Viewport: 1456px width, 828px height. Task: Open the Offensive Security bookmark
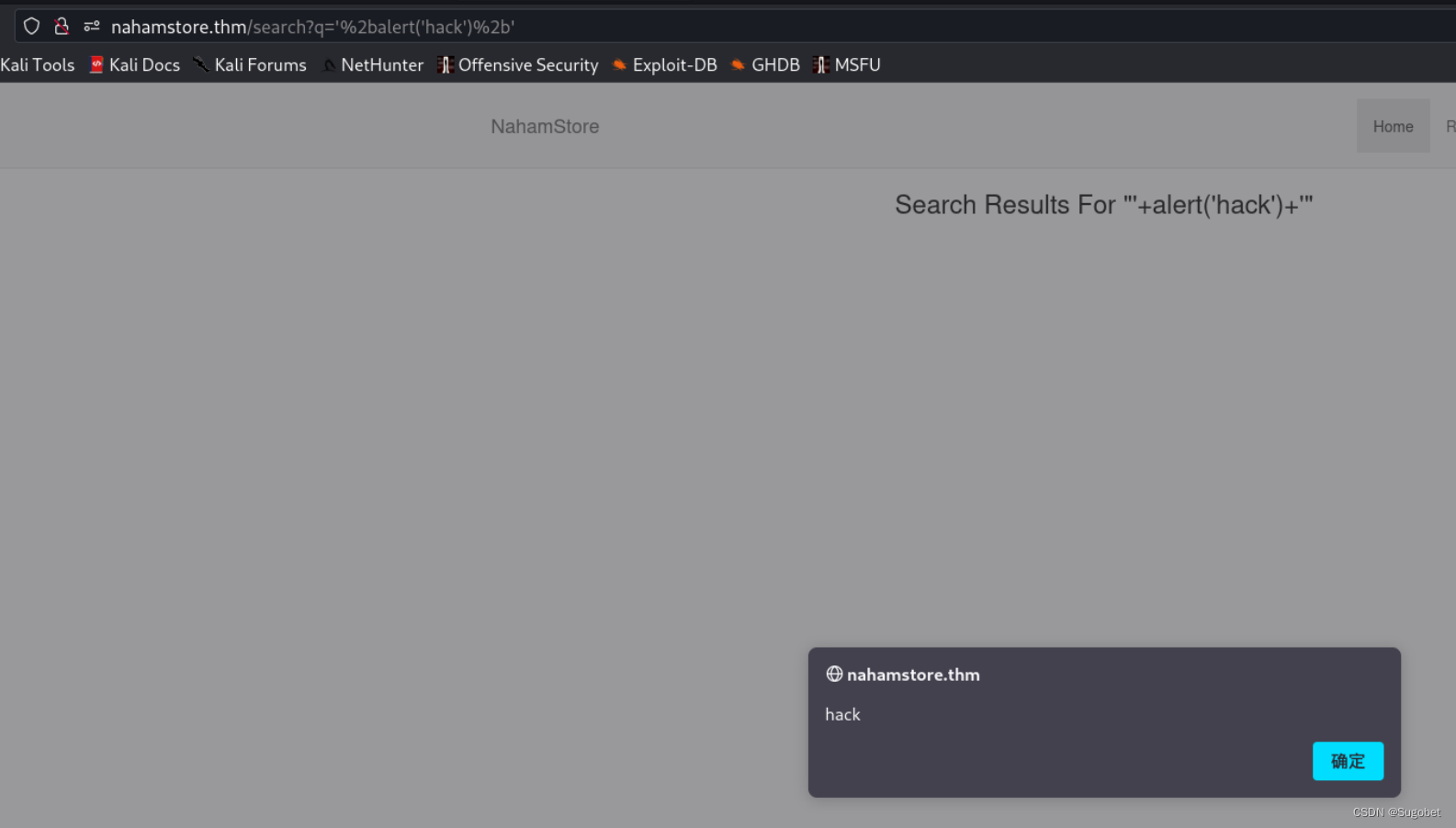pos(518,64)
